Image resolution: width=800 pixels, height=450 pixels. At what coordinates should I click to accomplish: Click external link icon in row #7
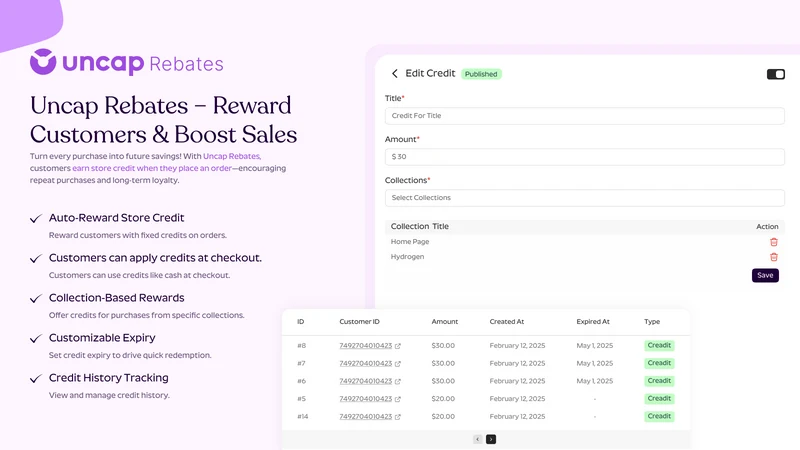(x=398, y=364)
